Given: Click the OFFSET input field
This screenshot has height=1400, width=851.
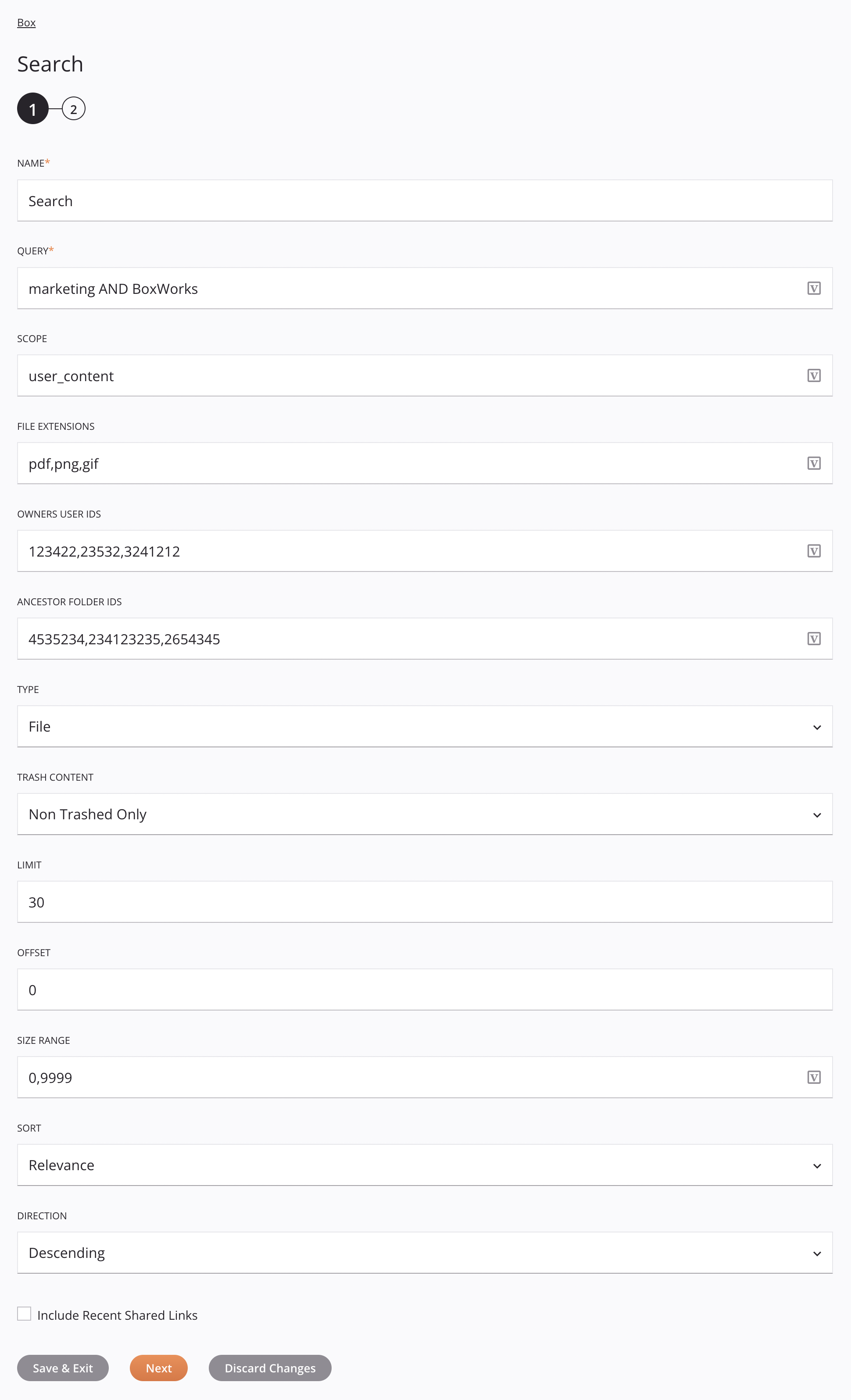Looking at the screenshot, I should pyautogui.click(x=424, y=989).
